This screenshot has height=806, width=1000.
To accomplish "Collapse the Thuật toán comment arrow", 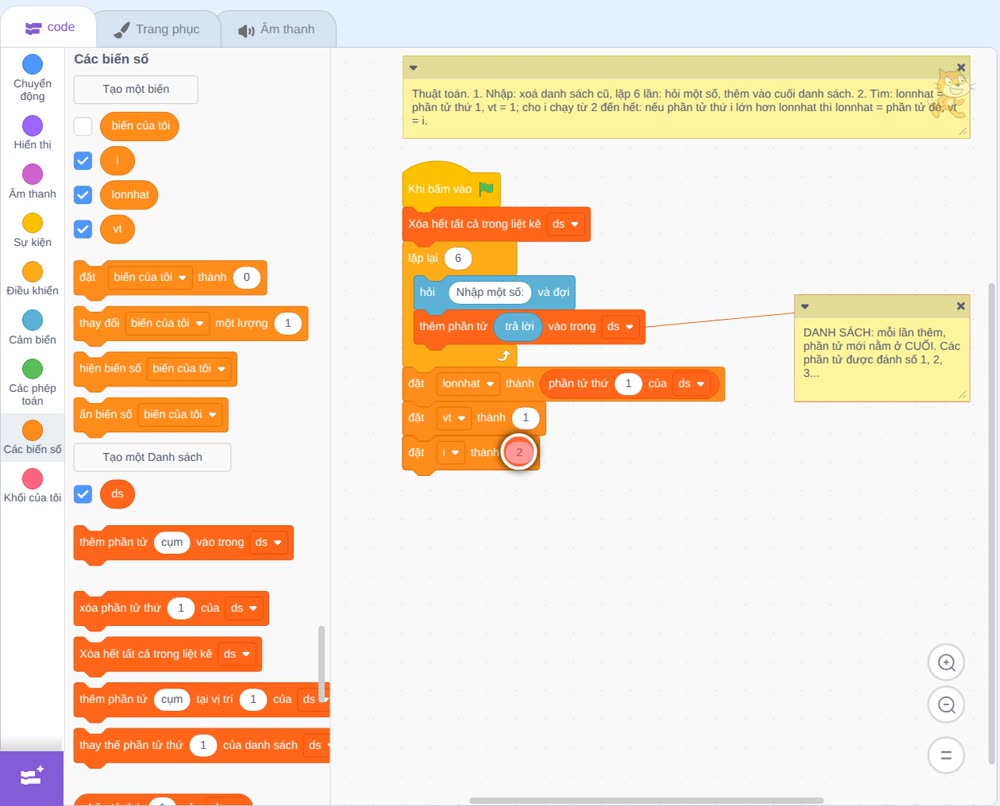I will 413,68.
